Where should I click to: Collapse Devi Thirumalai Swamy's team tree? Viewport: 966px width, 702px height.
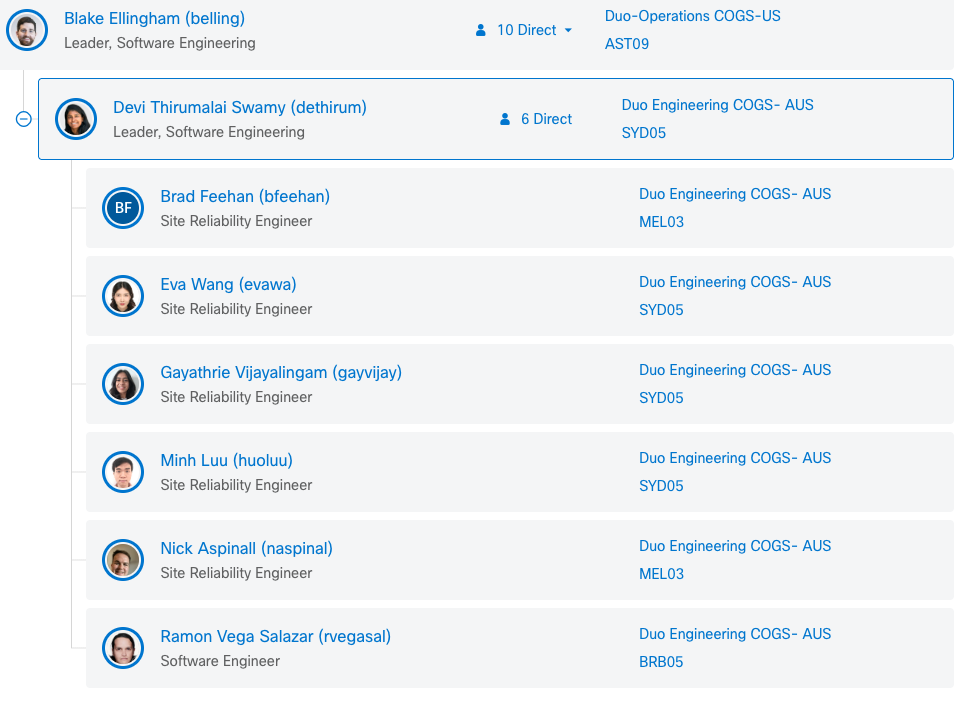(24, 119)
